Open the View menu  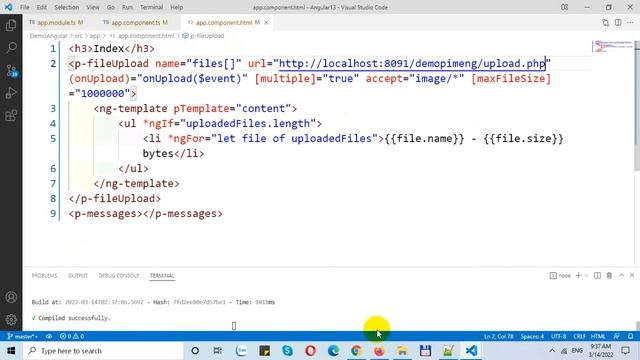(93, 7)
